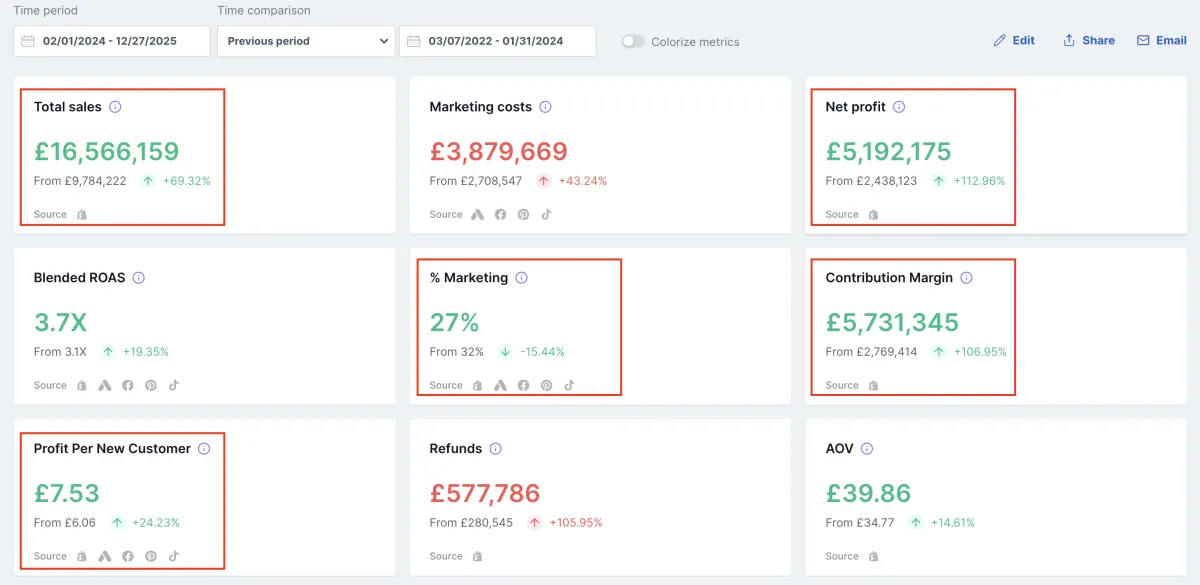
Task: Click the Pinterest source icon in Blended ROAS
Action: pos(151,386)
